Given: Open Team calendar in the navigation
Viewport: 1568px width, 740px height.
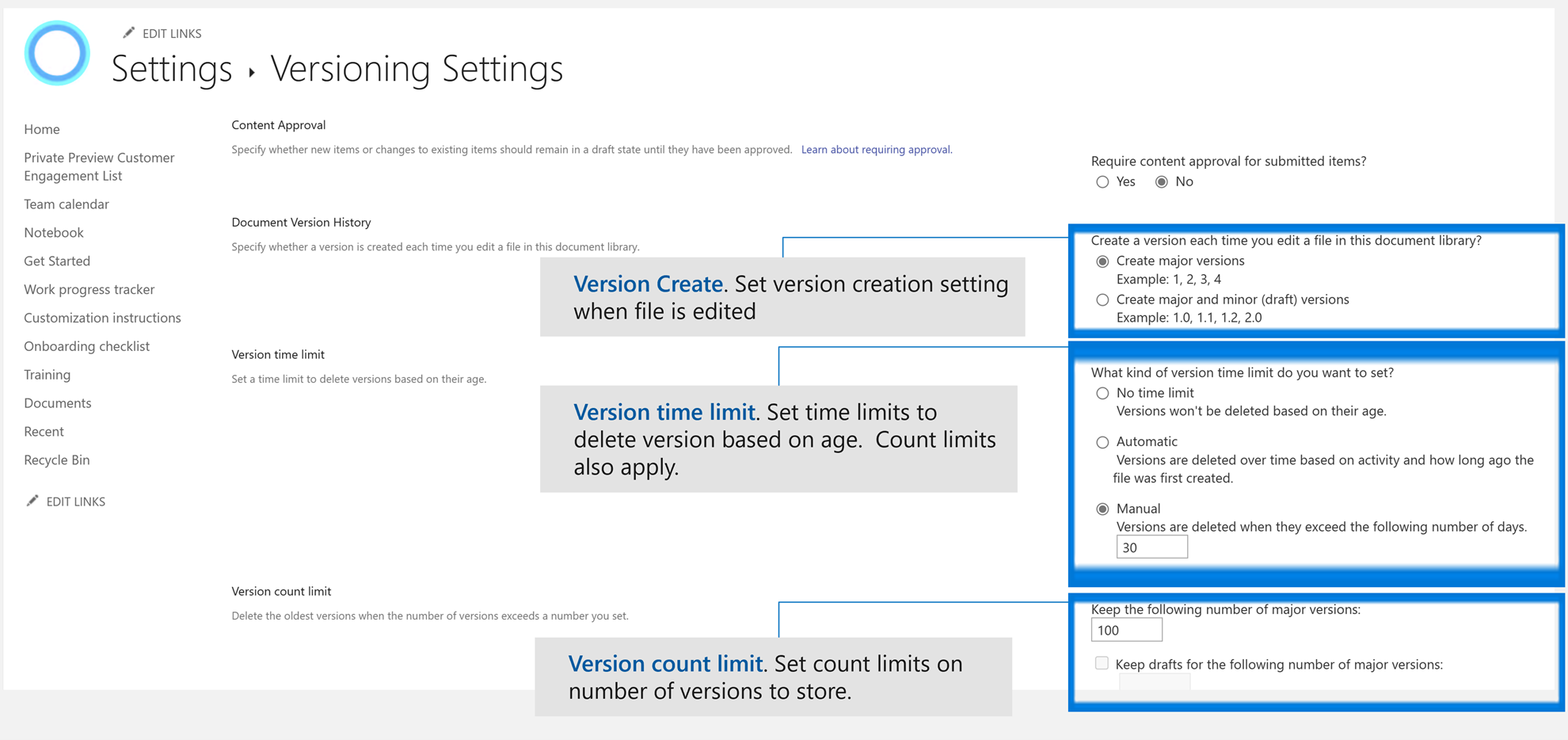Looking at the screenshot, I should 67,204.
